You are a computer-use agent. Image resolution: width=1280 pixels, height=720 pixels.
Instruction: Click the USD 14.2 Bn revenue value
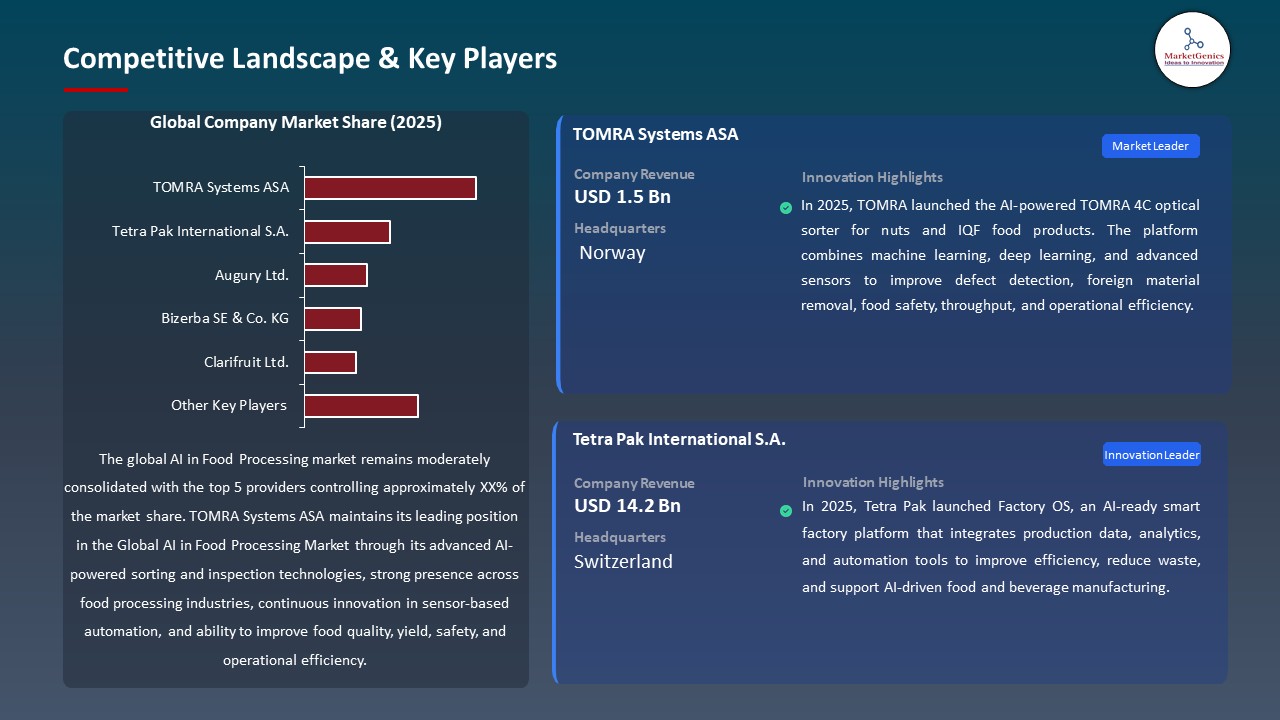pyautogui.click(x=627, y=506)
